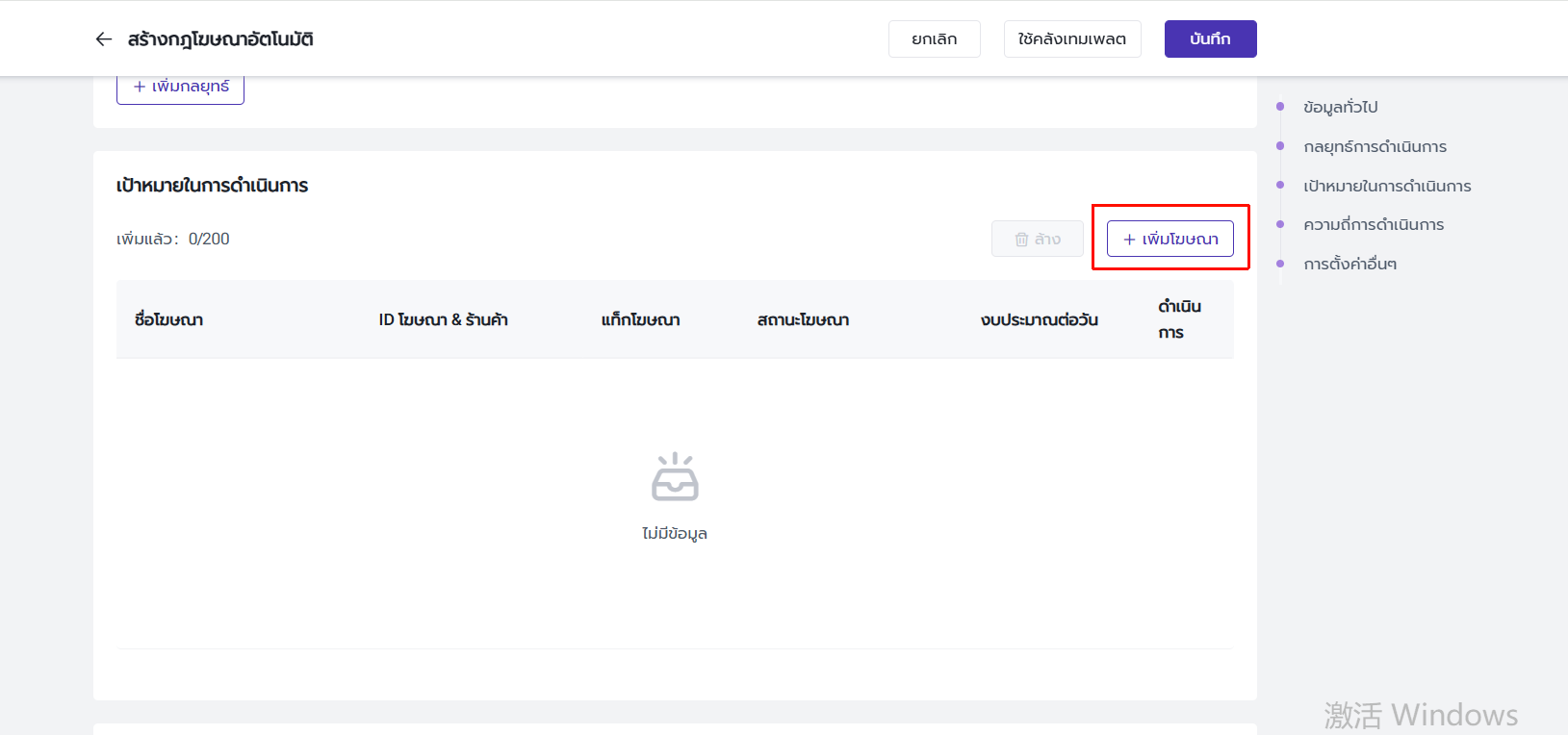Select เป้าหมายในการดำเนินการ in the right sidebar
This screenshot has width=1568, height=735.
pos(1386,186)
